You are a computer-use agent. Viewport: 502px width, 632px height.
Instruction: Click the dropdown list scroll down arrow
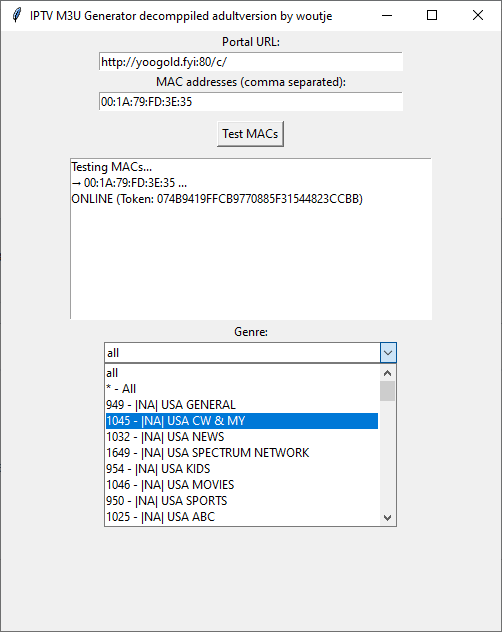pyautogui.click(x=387, y=518)
